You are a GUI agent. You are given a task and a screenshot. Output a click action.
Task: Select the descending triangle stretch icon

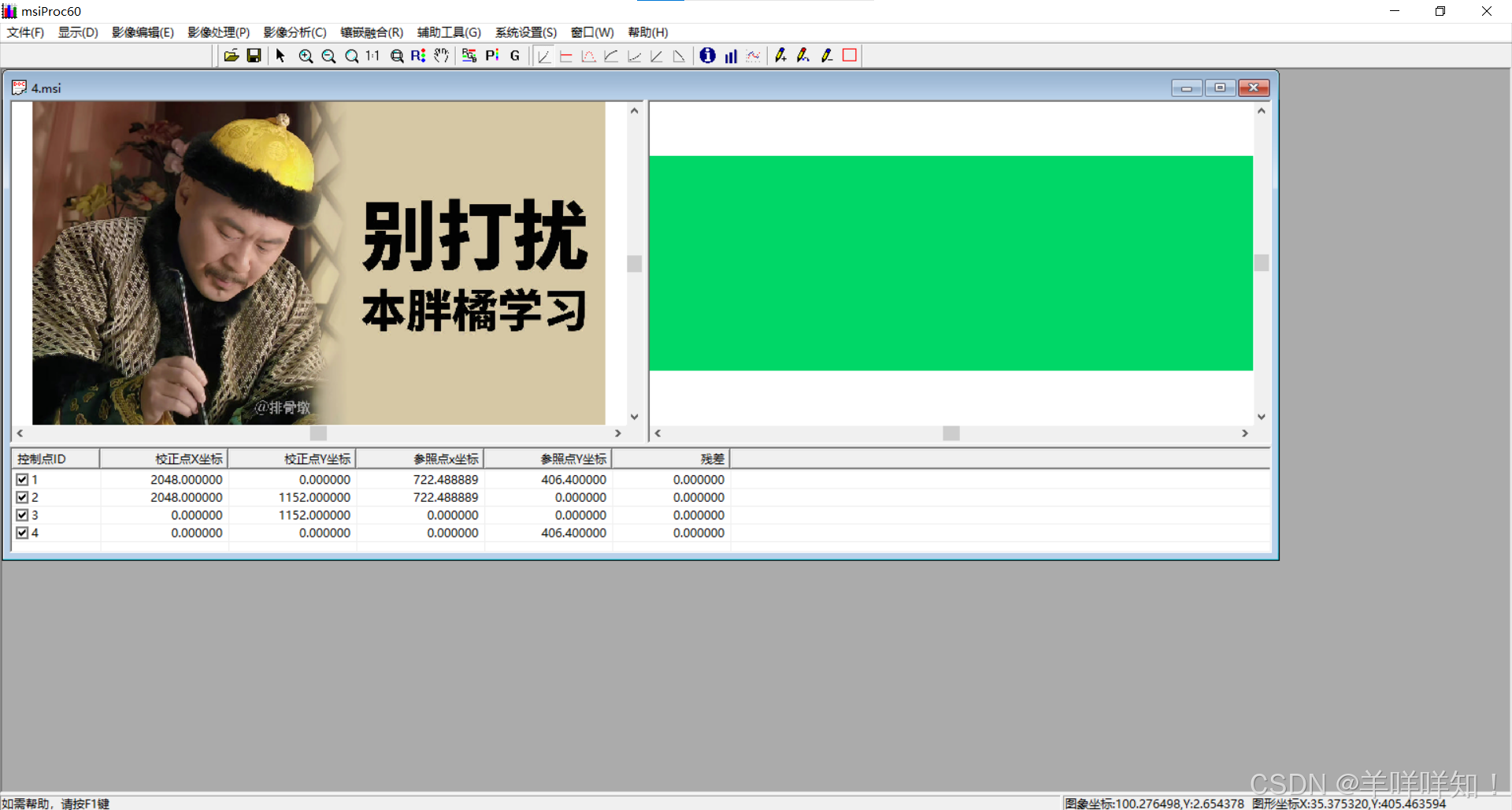tap(679, 55)
